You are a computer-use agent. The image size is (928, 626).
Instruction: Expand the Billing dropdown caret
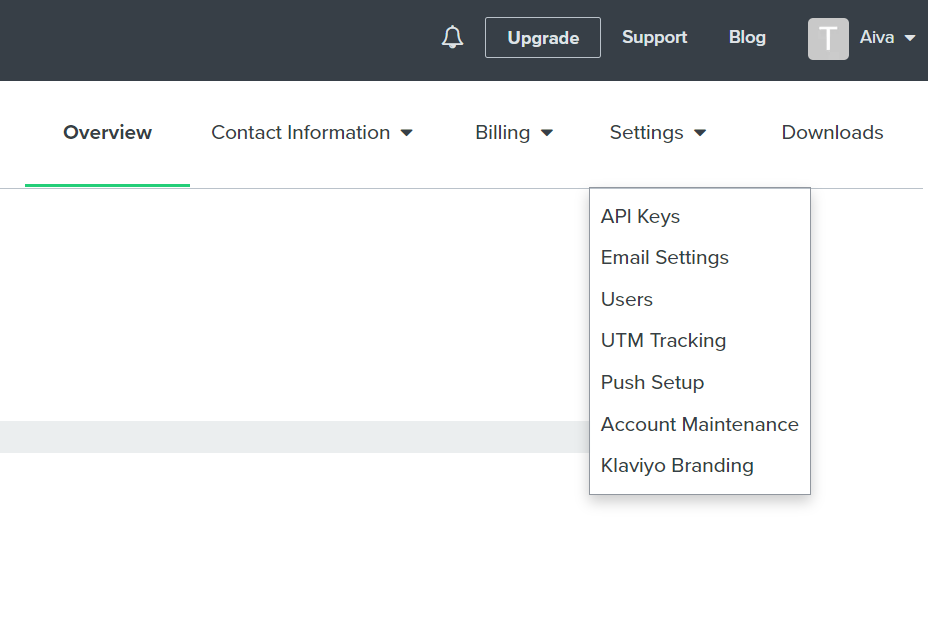pos(547,133)
